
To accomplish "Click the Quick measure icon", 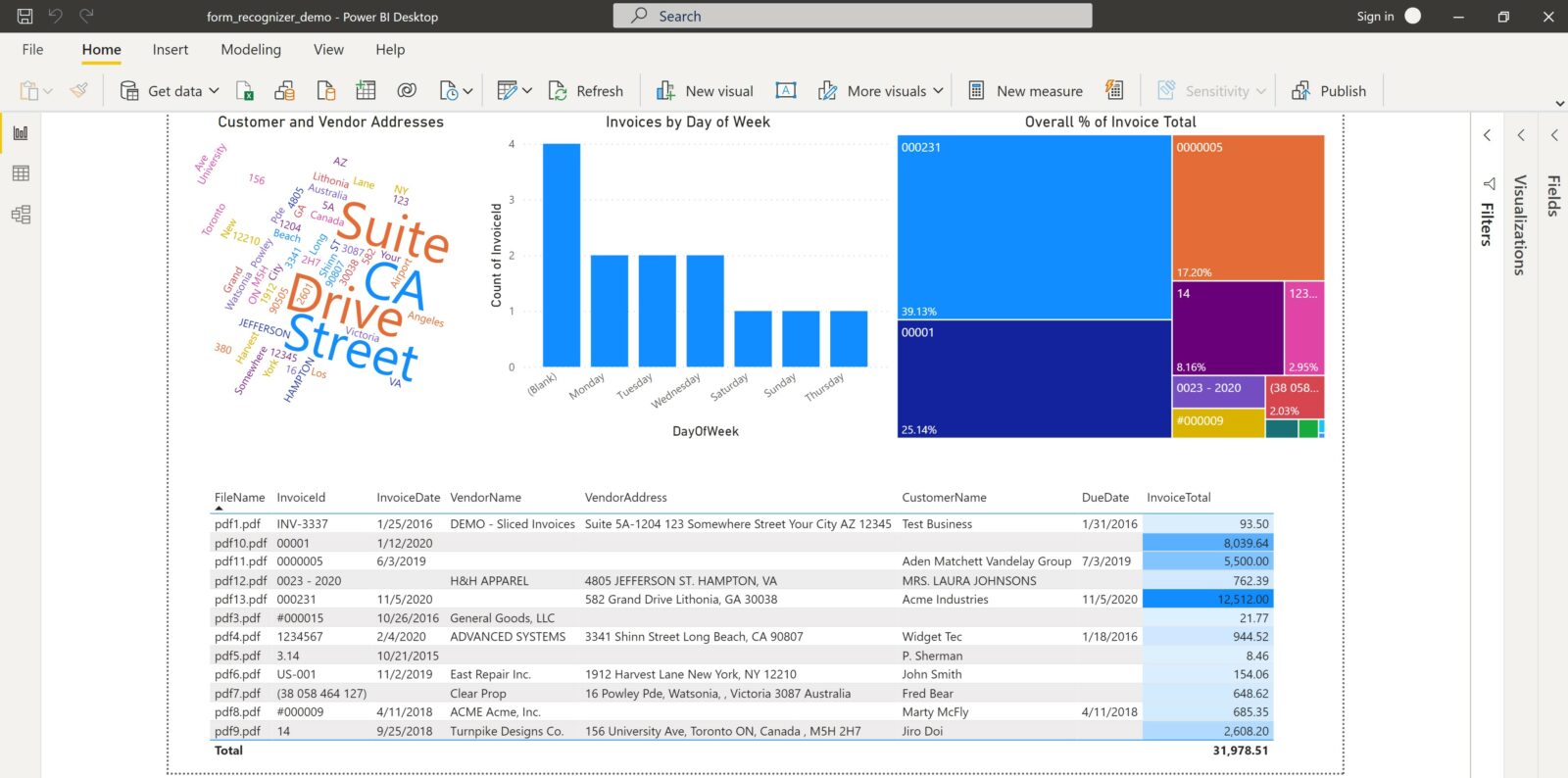I will 1114,90.
